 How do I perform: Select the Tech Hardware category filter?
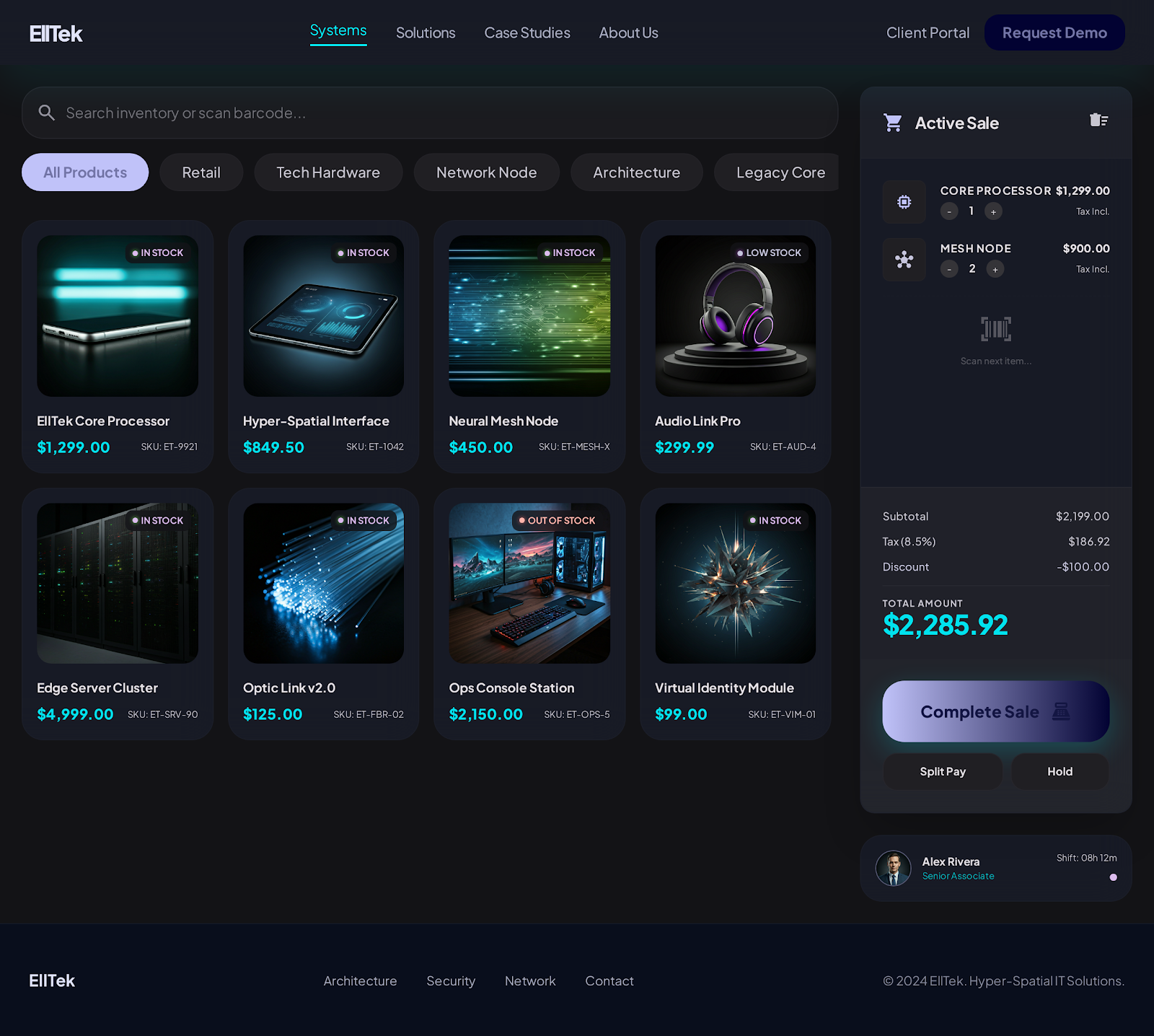328,172
